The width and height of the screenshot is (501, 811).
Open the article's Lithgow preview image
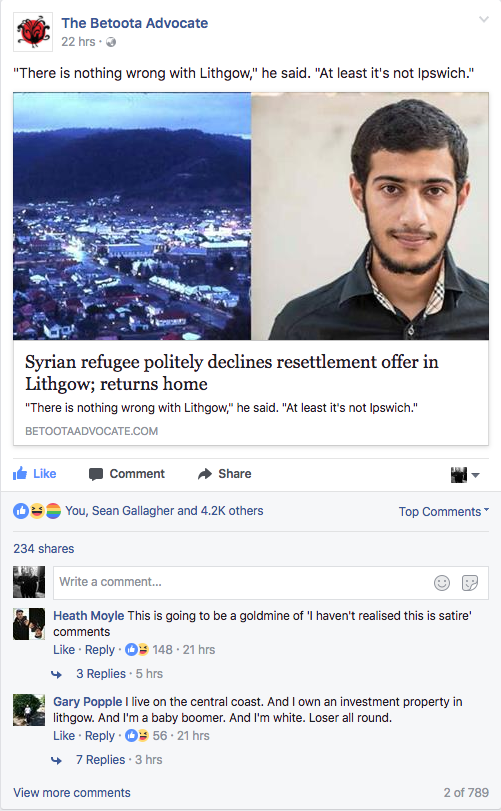coord(132,216)
